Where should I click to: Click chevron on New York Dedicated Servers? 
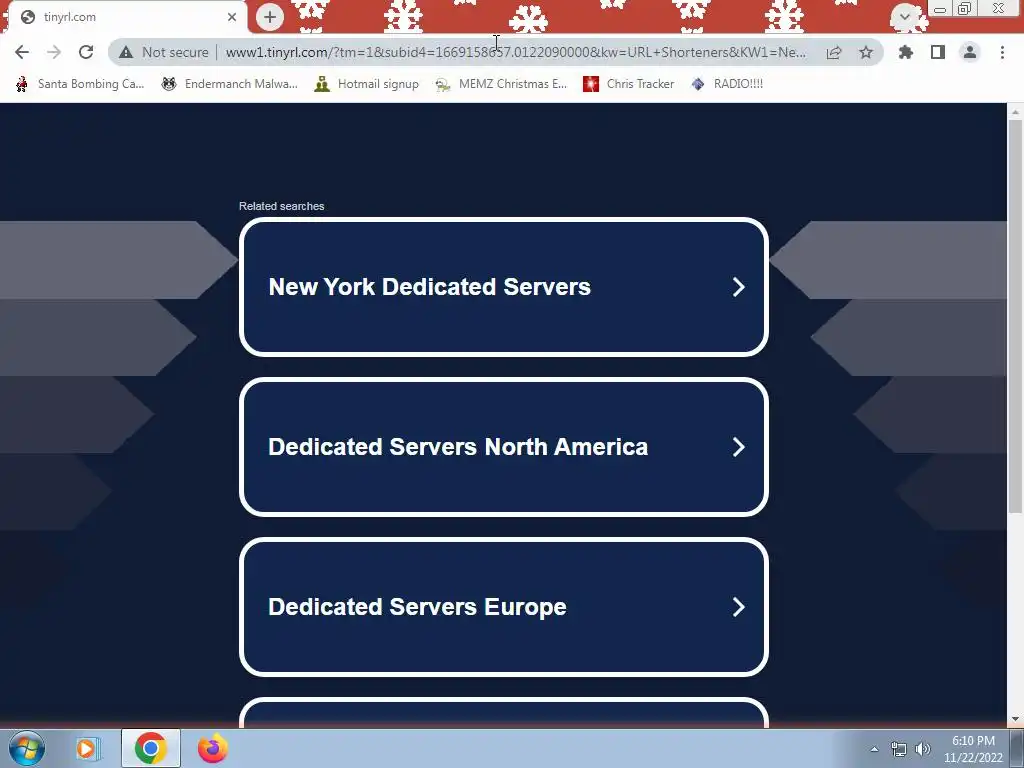pyautogui.click(x=739, y=287)
